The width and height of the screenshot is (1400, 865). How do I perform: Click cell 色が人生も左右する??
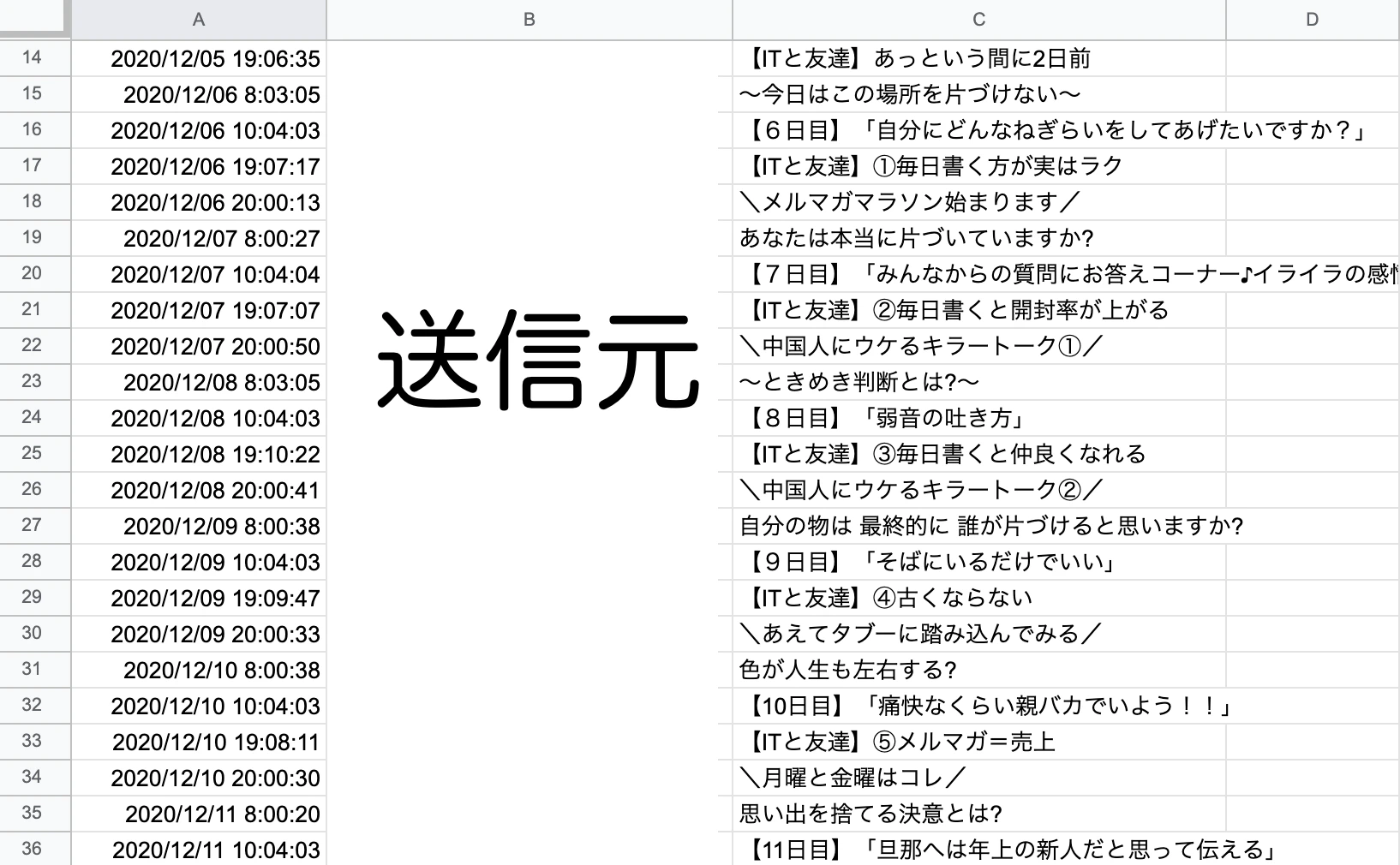coord(979,670)
